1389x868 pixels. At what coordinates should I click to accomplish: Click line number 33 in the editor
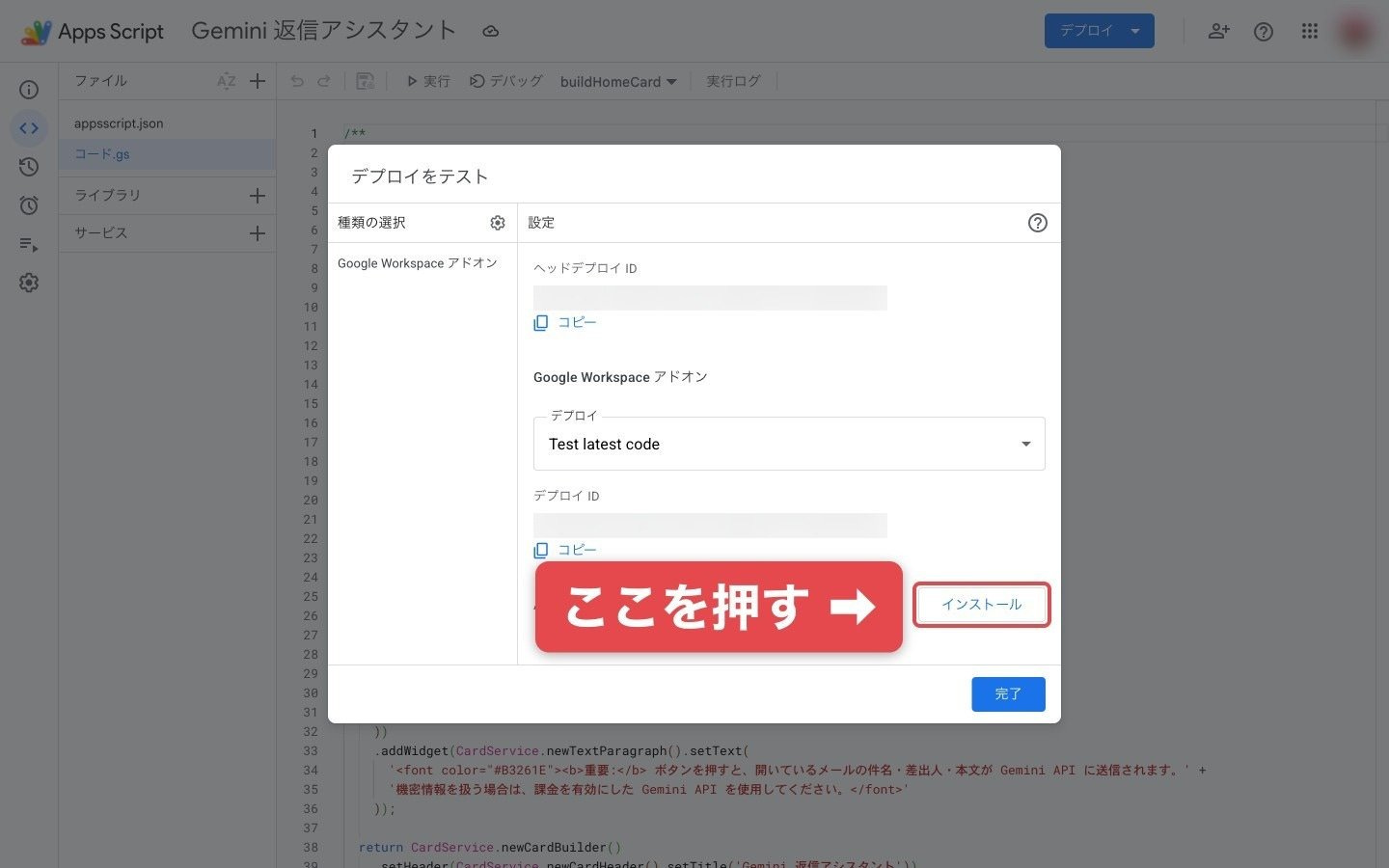(x=311, y=751)
